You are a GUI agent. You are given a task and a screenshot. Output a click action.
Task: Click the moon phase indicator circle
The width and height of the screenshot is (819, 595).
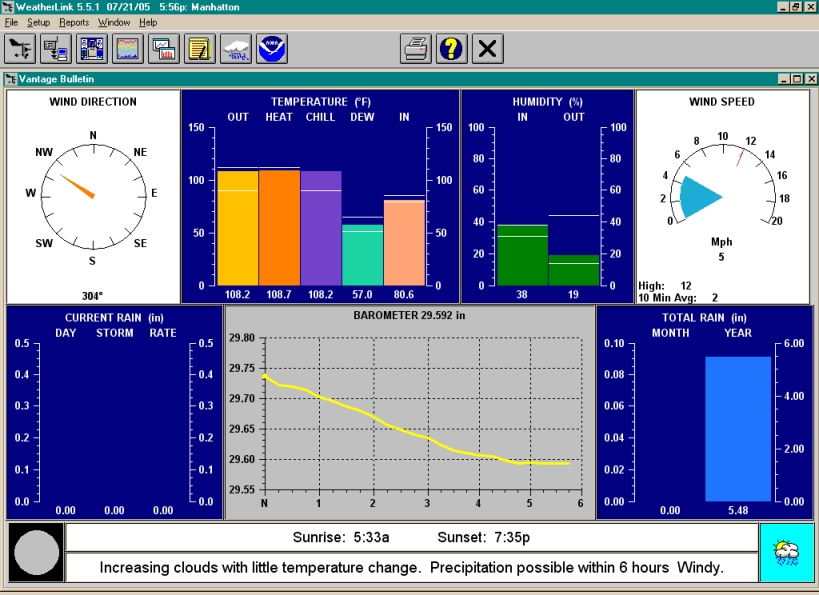(36, 551)
